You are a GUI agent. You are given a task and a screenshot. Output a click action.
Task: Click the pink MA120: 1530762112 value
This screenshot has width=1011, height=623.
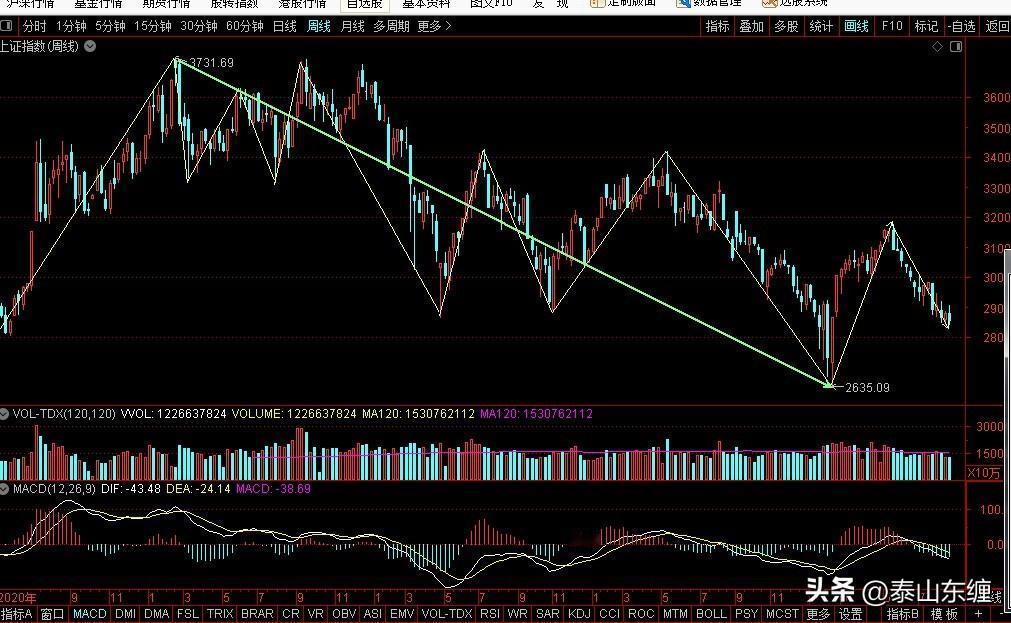536,413
